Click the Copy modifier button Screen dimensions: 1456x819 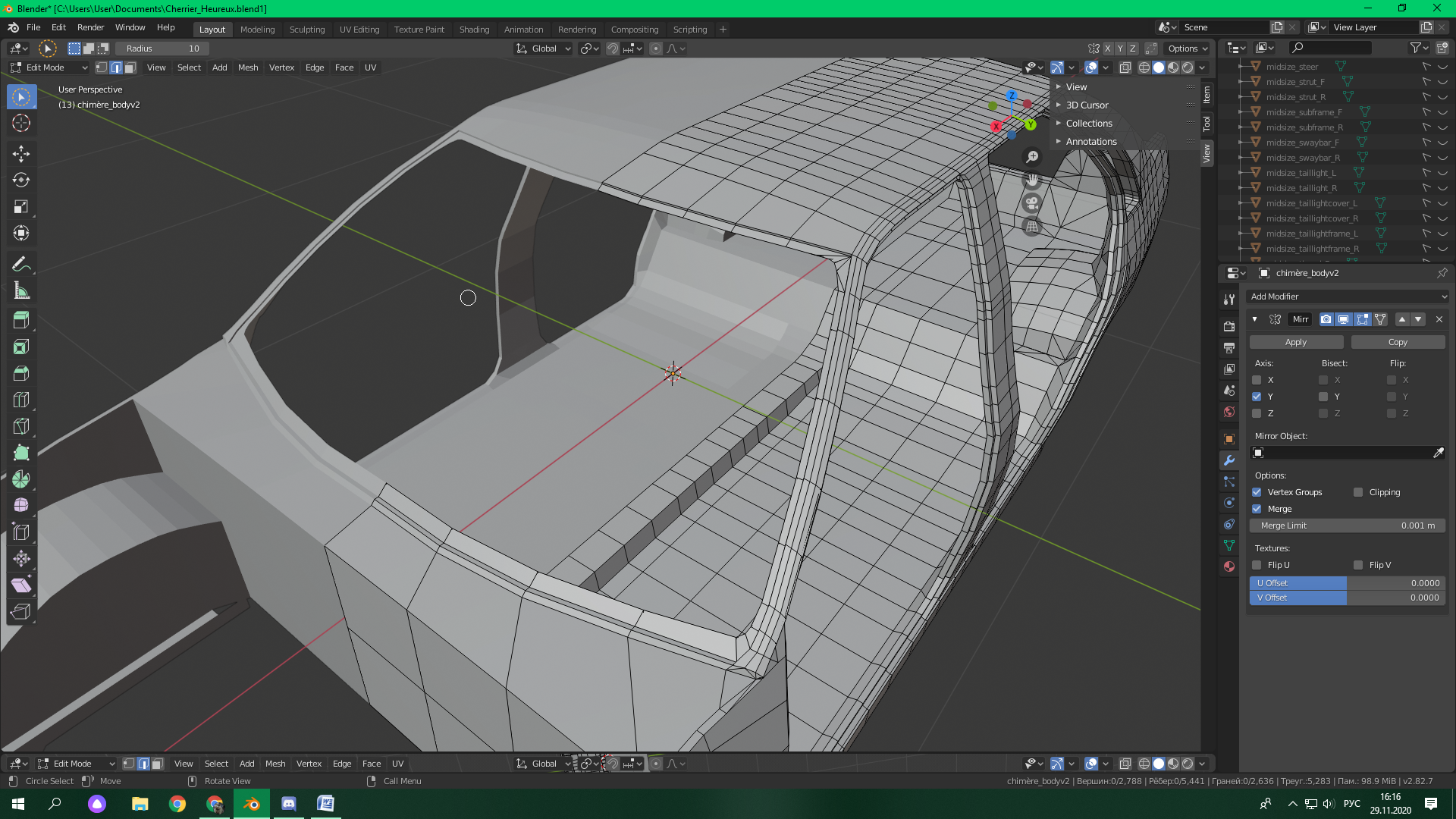pyautogui.click(x=1397, y=342)
